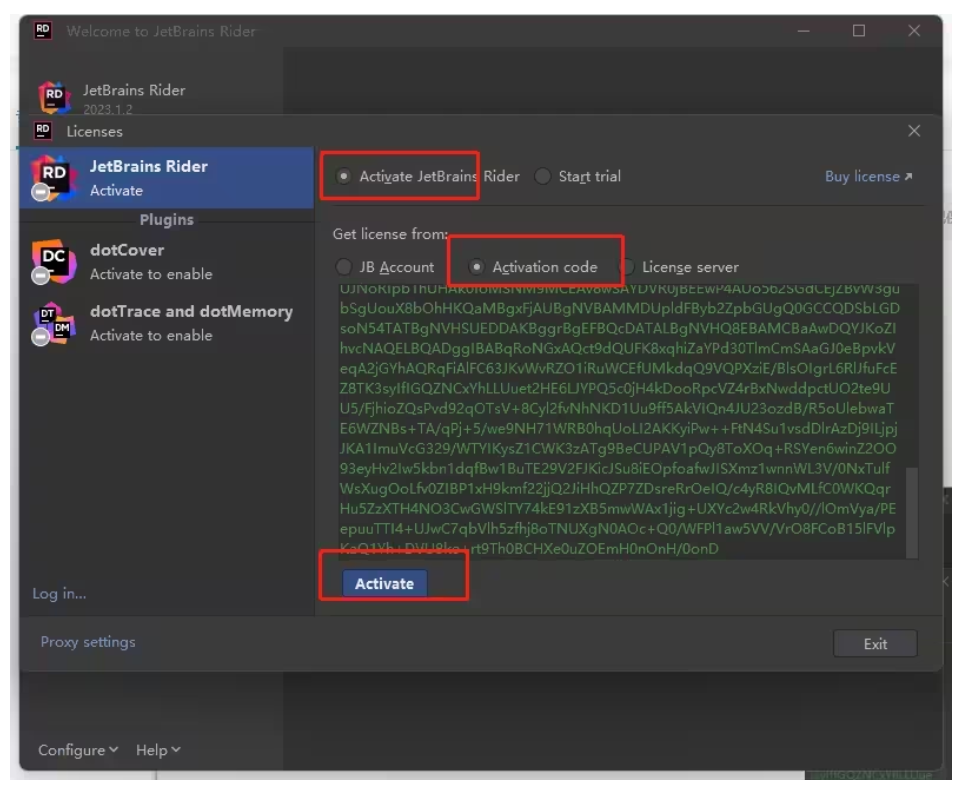
Task: Click the Exit button
Action: (x=875, y=644)
